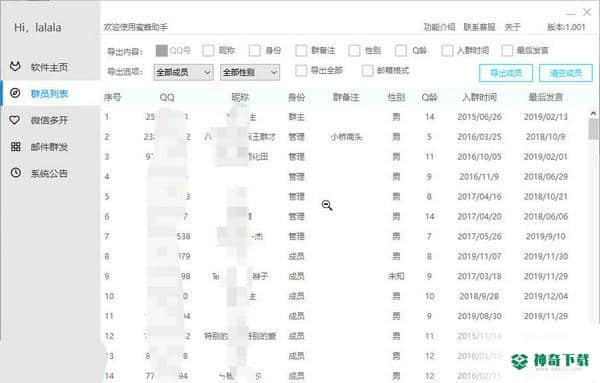The width and height of the screenshot is (600, 383).
Task: Select last-spoke date 2019/11/30
Action: pos(546,256)
